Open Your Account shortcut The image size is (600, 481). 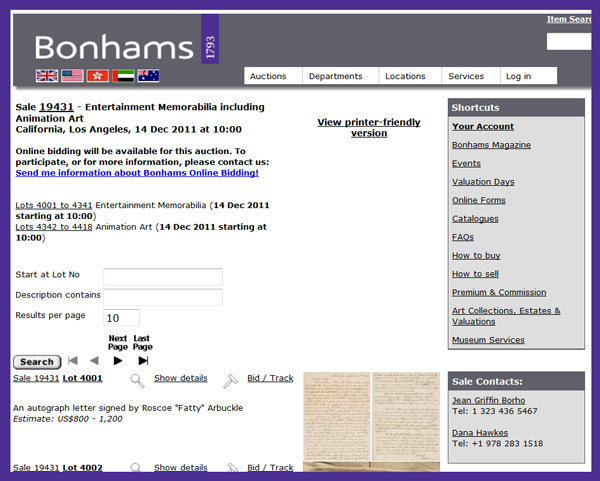coord(483,126)
